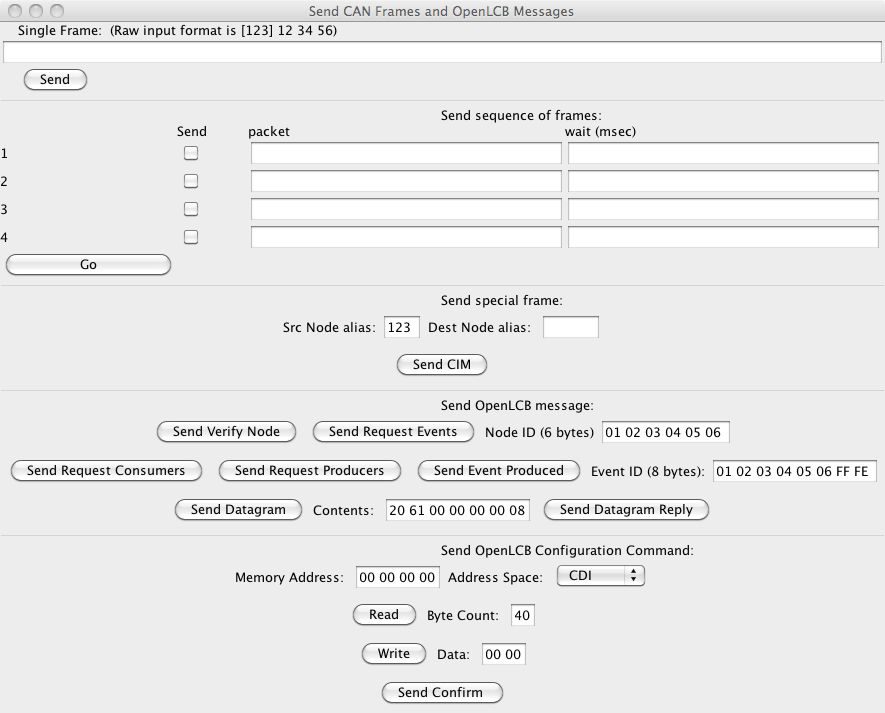Click Send Request Events button
The image size is (885, 713).
tap(392, 432)
